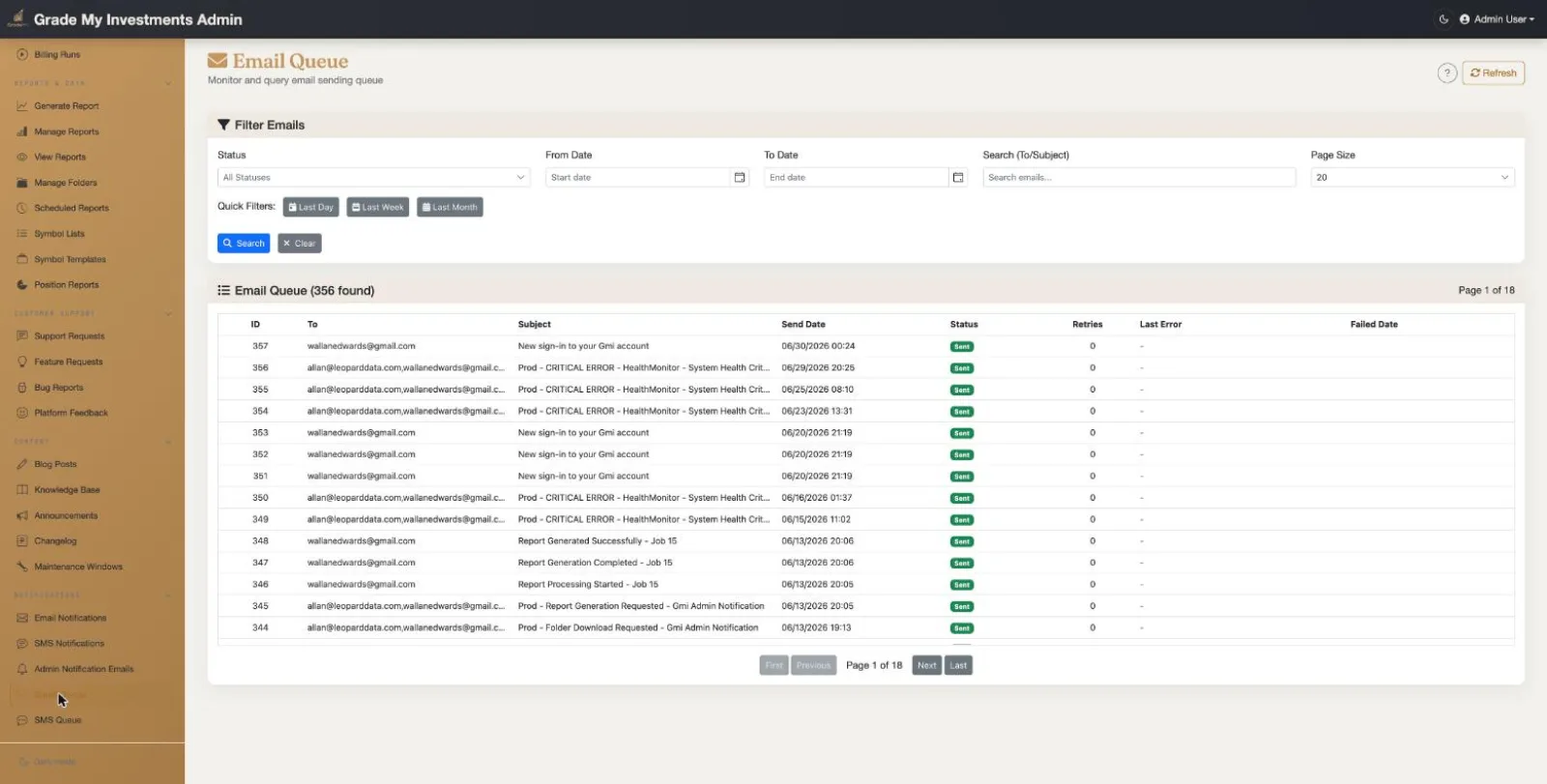Open the From Date calendar icon
This screenshot has width=1547, height=784.
(x=740, y=178)
